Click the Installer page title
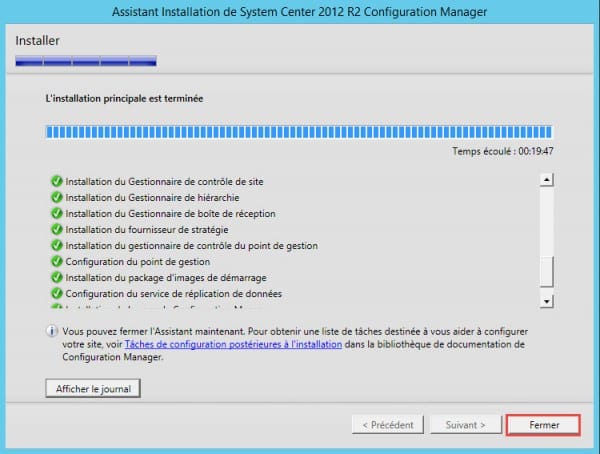Image resolution: width=600 pixels, height=454 pixels. 38,41
